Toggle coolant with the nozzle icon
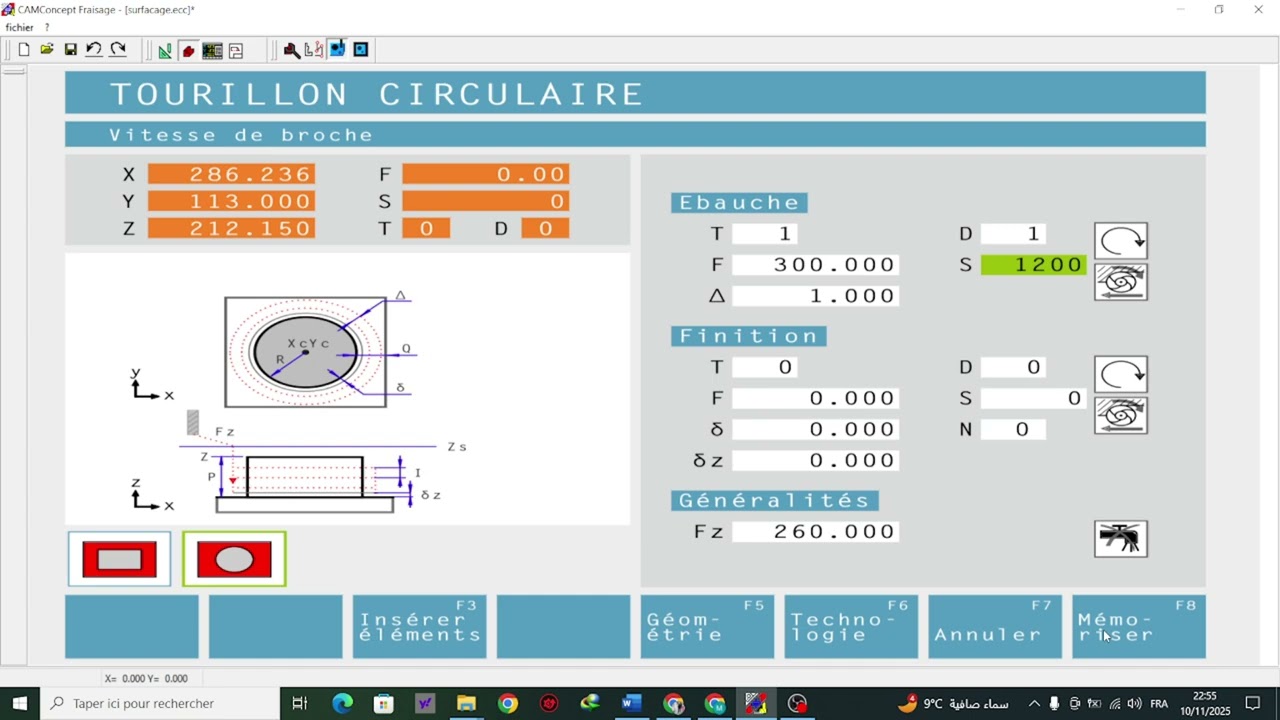Viewport: 1280px width, 720px height. pos(1121,539)
